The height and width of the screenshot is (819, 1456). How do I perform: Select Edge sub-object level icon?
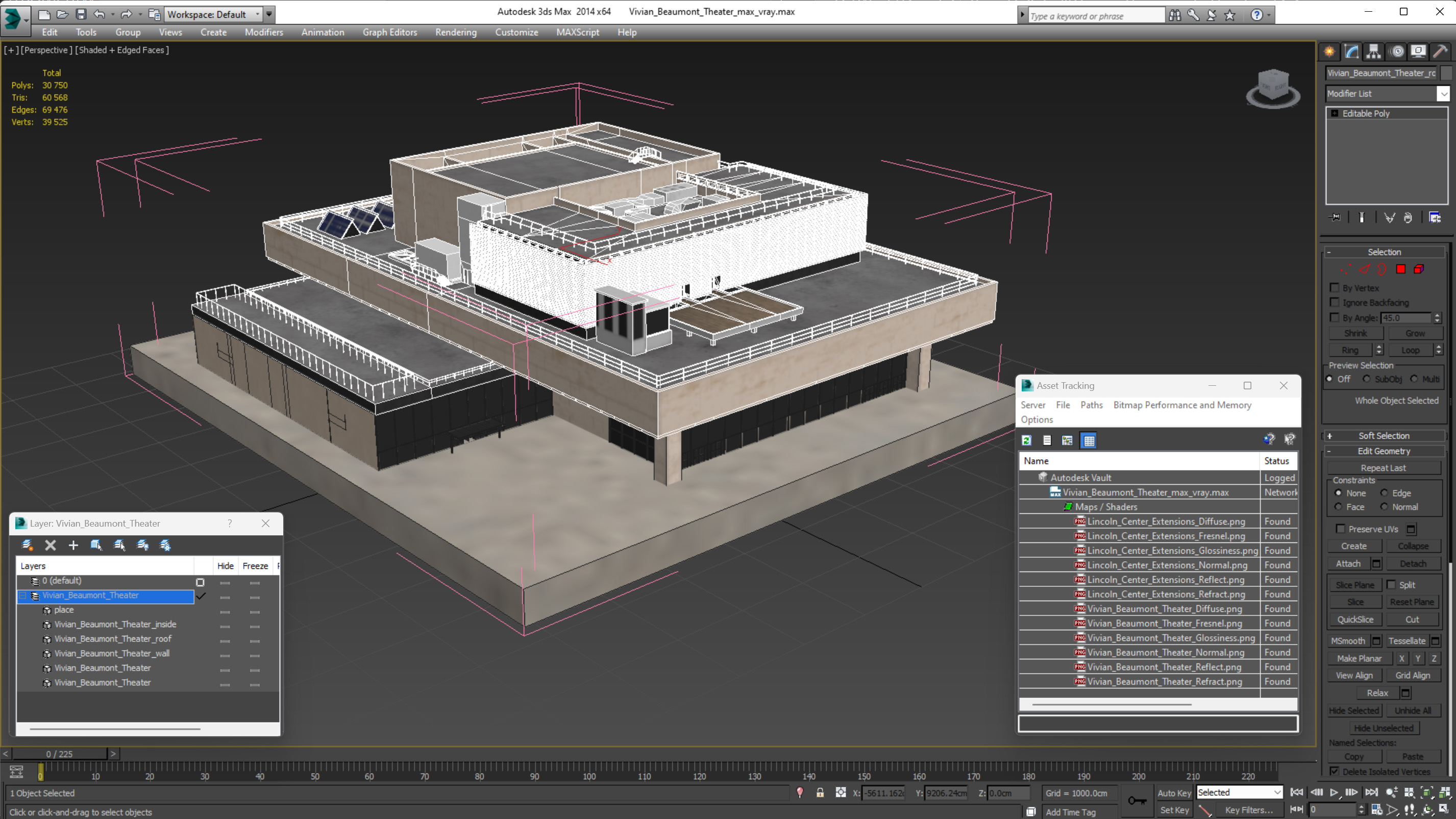pyautogui.click(x=1365, y=269)
